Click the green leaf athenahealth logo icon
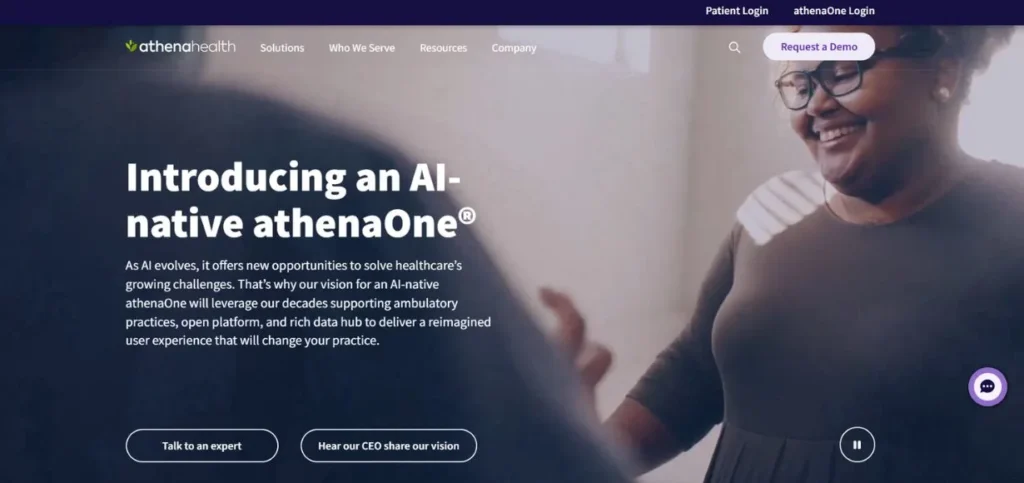 point(131,46)
